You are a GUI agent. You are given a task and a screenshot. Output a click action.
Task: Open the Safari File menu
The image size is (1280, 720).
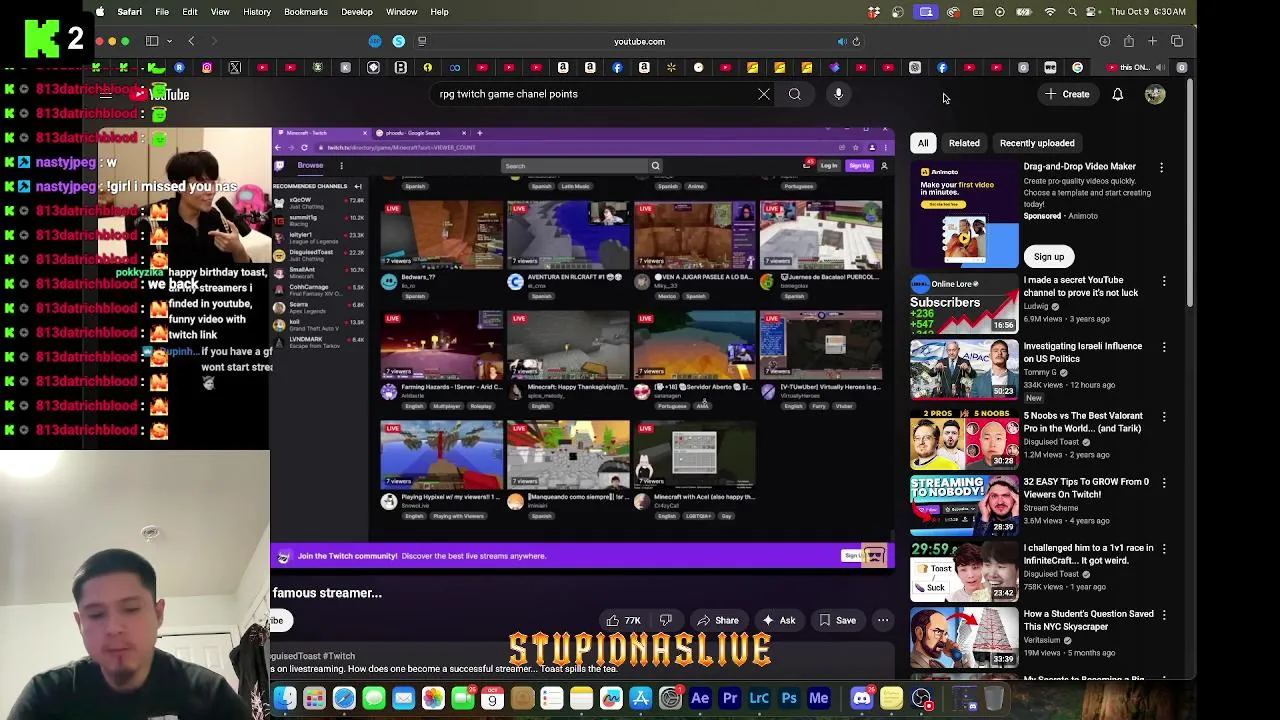(162, 12)
